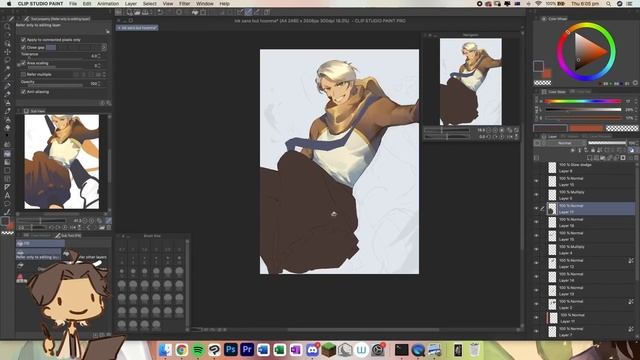Select the Correct line tool
Image resolution: width=640 pixels, height=360 pixels.
click(7, 212)
